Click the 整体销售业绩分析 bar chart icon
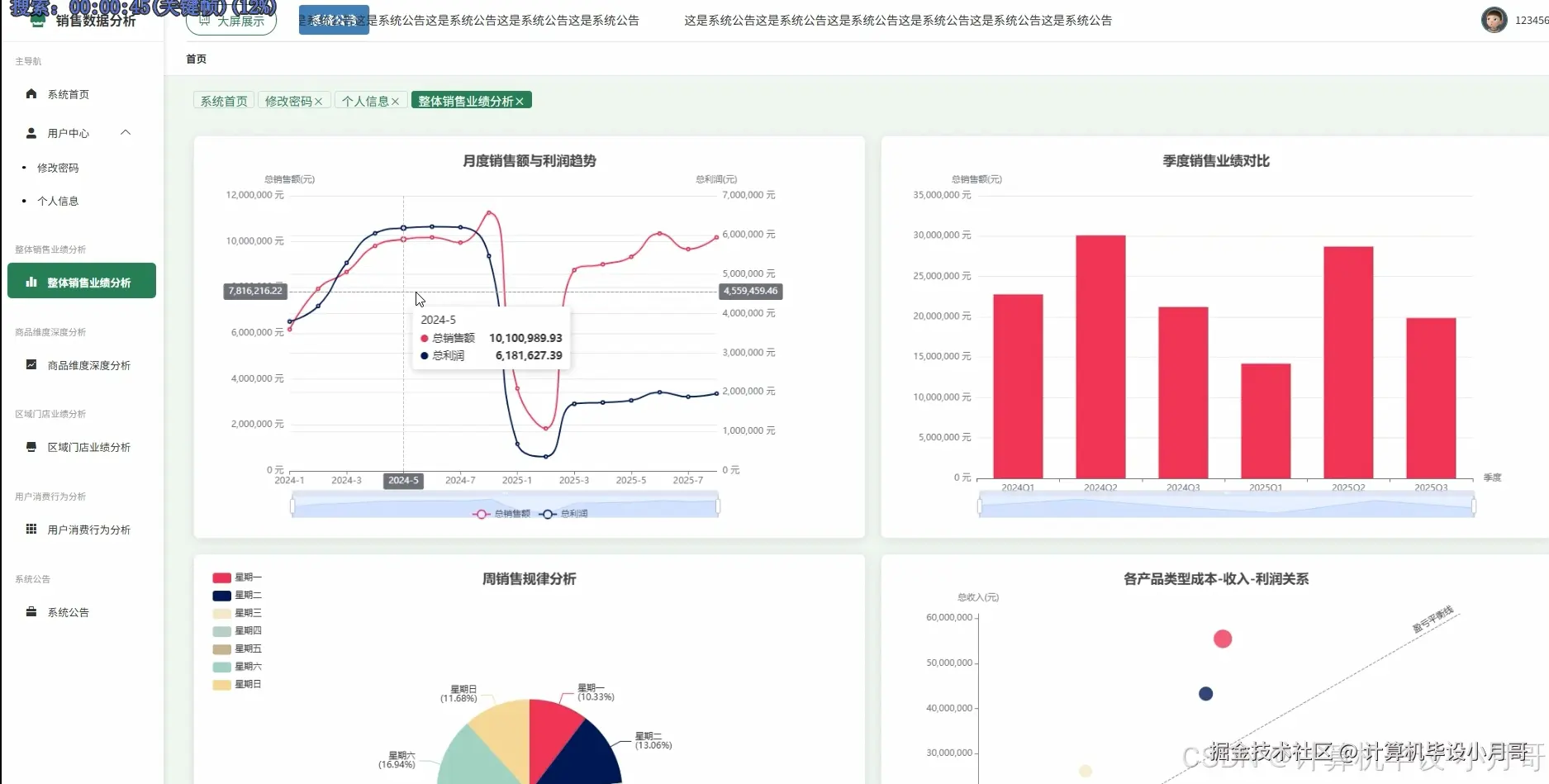This screenshot has height=784, width=1549. pyautogui.click(x=31, y=282)
